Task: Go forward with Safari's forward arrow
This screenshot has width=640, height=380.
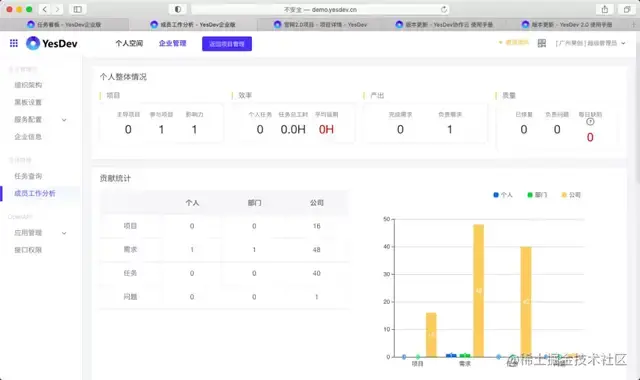Action: (58, 9)
